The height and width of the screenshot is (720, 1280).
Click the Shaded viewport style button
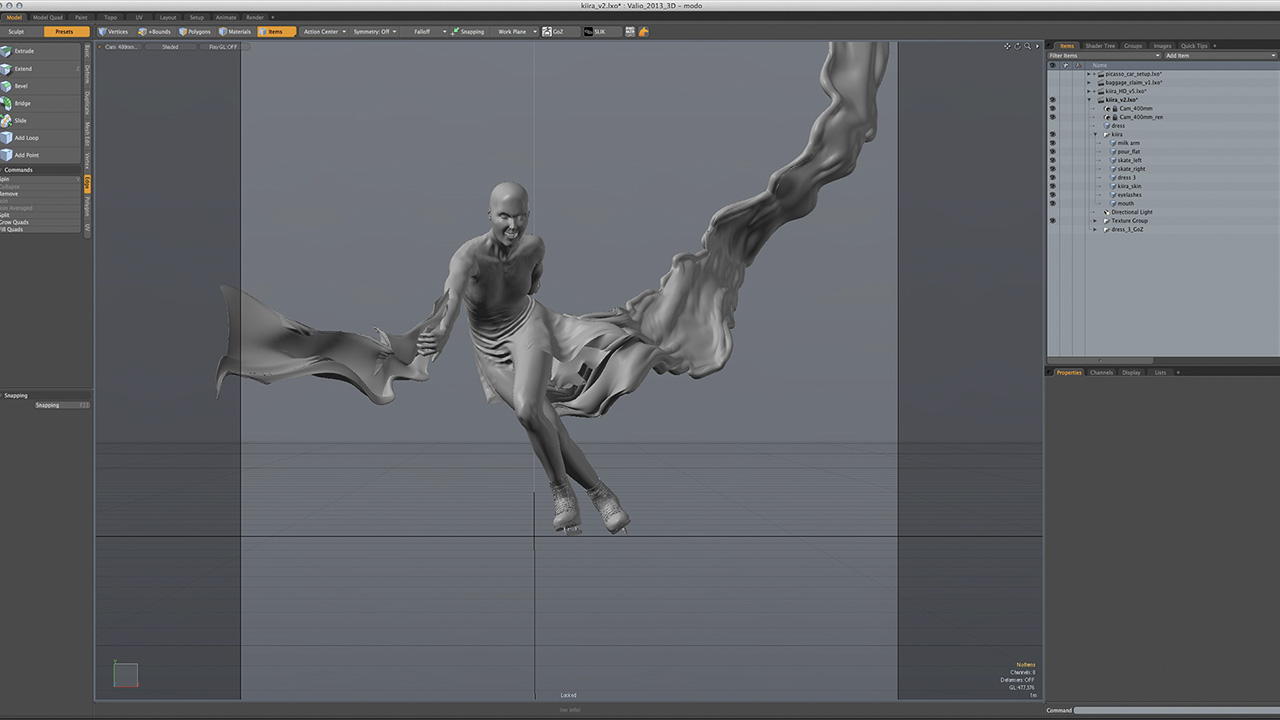click(170, 47)
